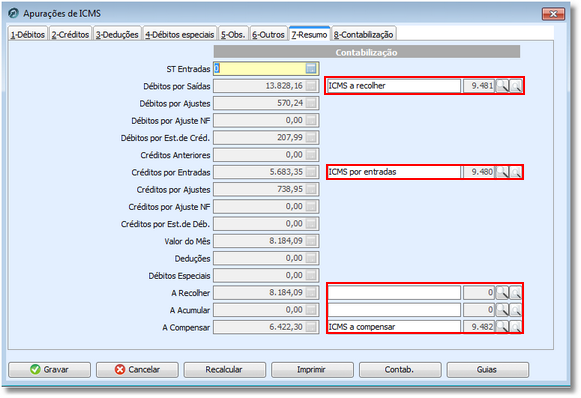581x398 pixels.
Task: Click larger magnifier beside ICMS a compensar code
Action: coord(502,326)
